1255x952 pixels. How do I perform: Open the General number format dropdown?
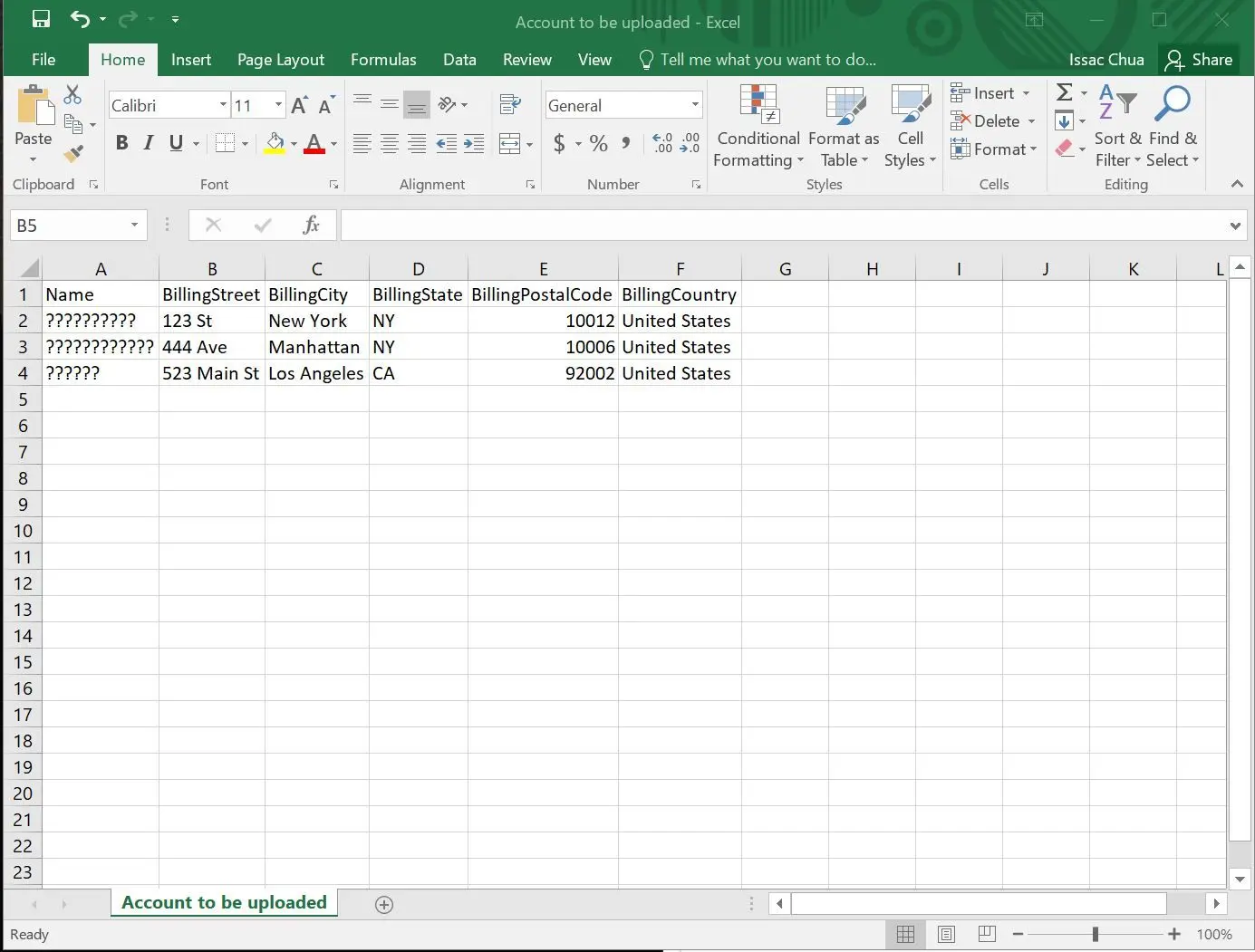pyautogui.click(x=695, y=105)
